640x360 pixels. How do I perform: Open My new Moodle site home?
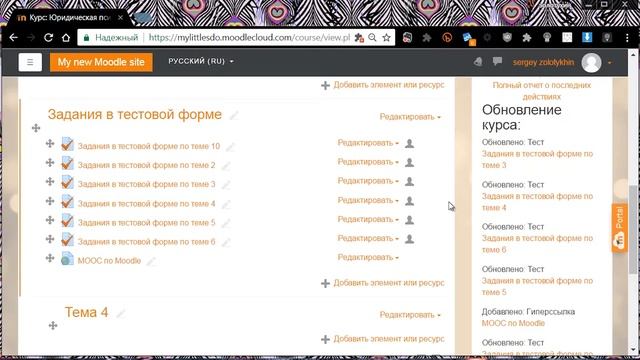101,62
